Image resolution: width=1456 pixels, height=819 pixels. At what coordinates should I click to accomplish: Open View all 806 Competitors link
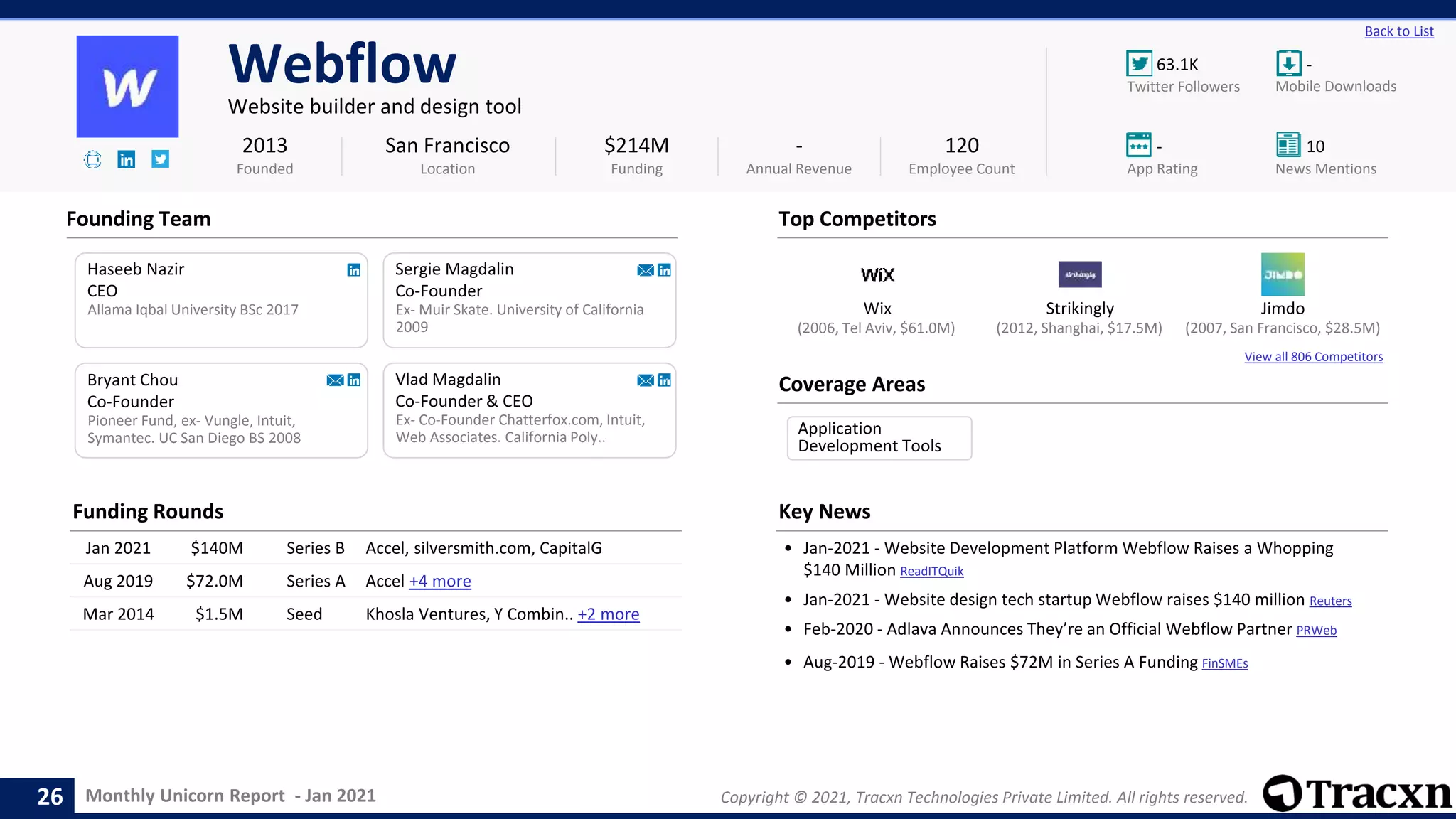pyautogui.click(x=1313, y=357)
